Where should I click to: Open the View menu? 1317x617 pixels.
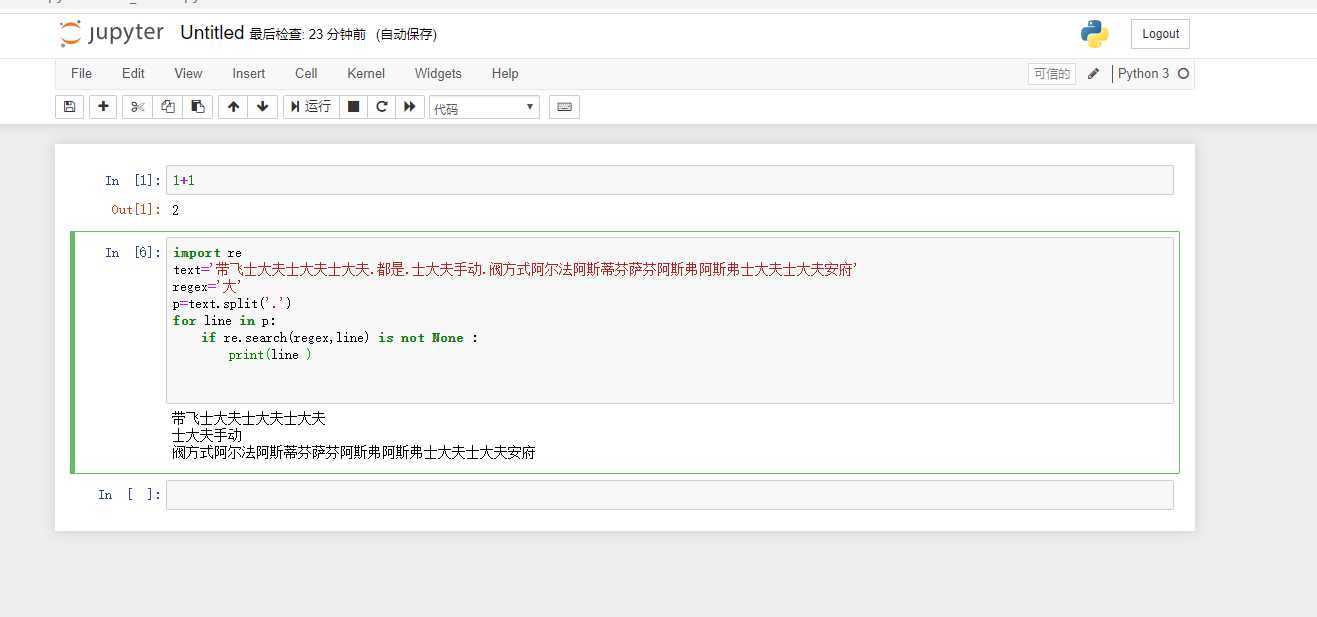188,73
